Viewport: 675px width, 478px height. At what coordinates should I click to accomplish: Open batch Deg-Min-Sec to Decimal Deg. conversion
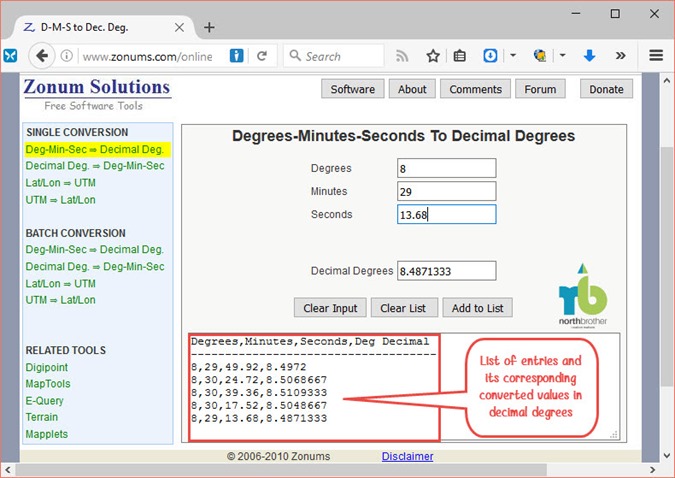coord(95,250)
